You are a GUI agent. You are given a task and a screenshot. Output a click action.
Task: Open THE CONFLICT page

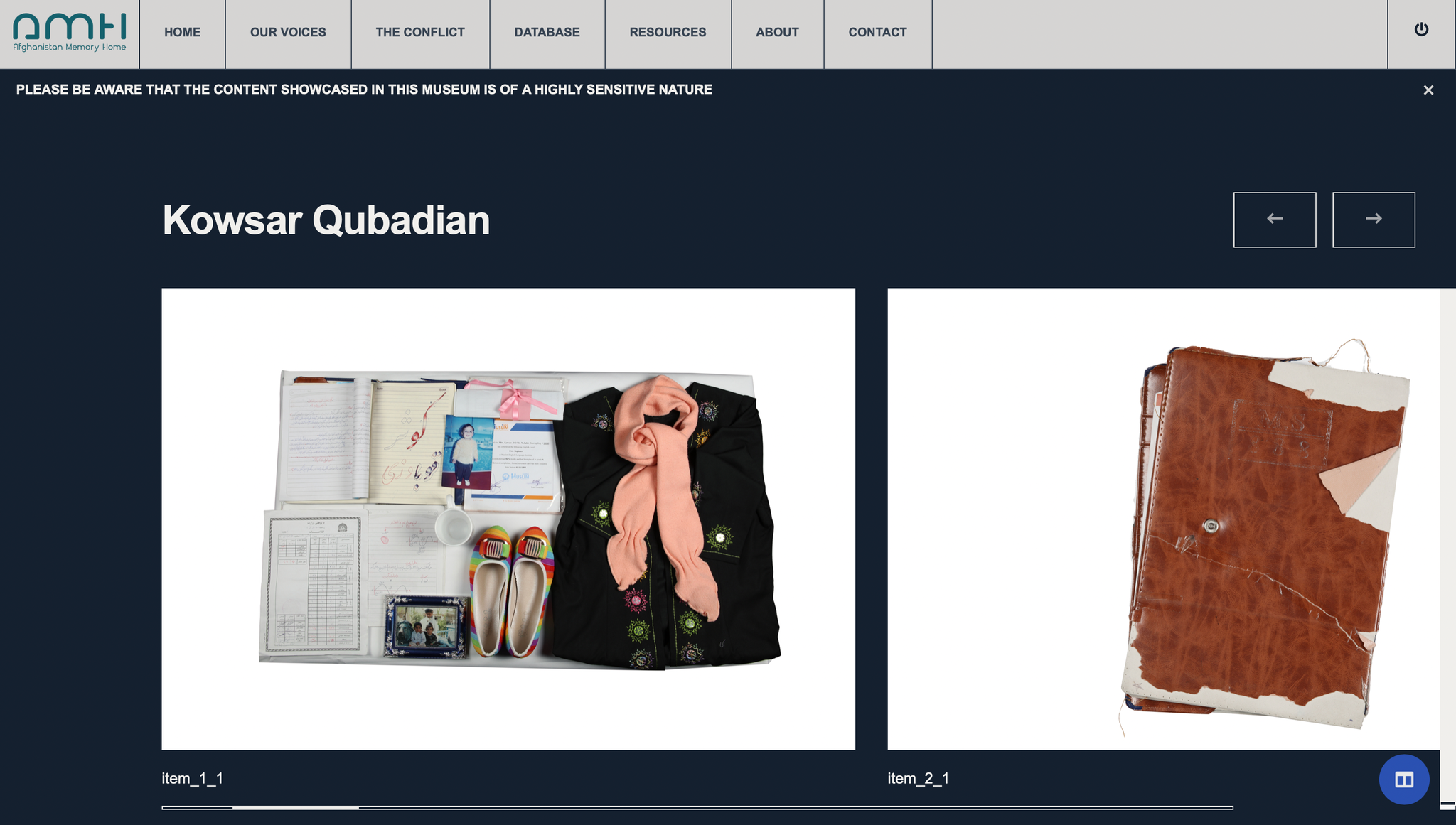coord(420,33)
